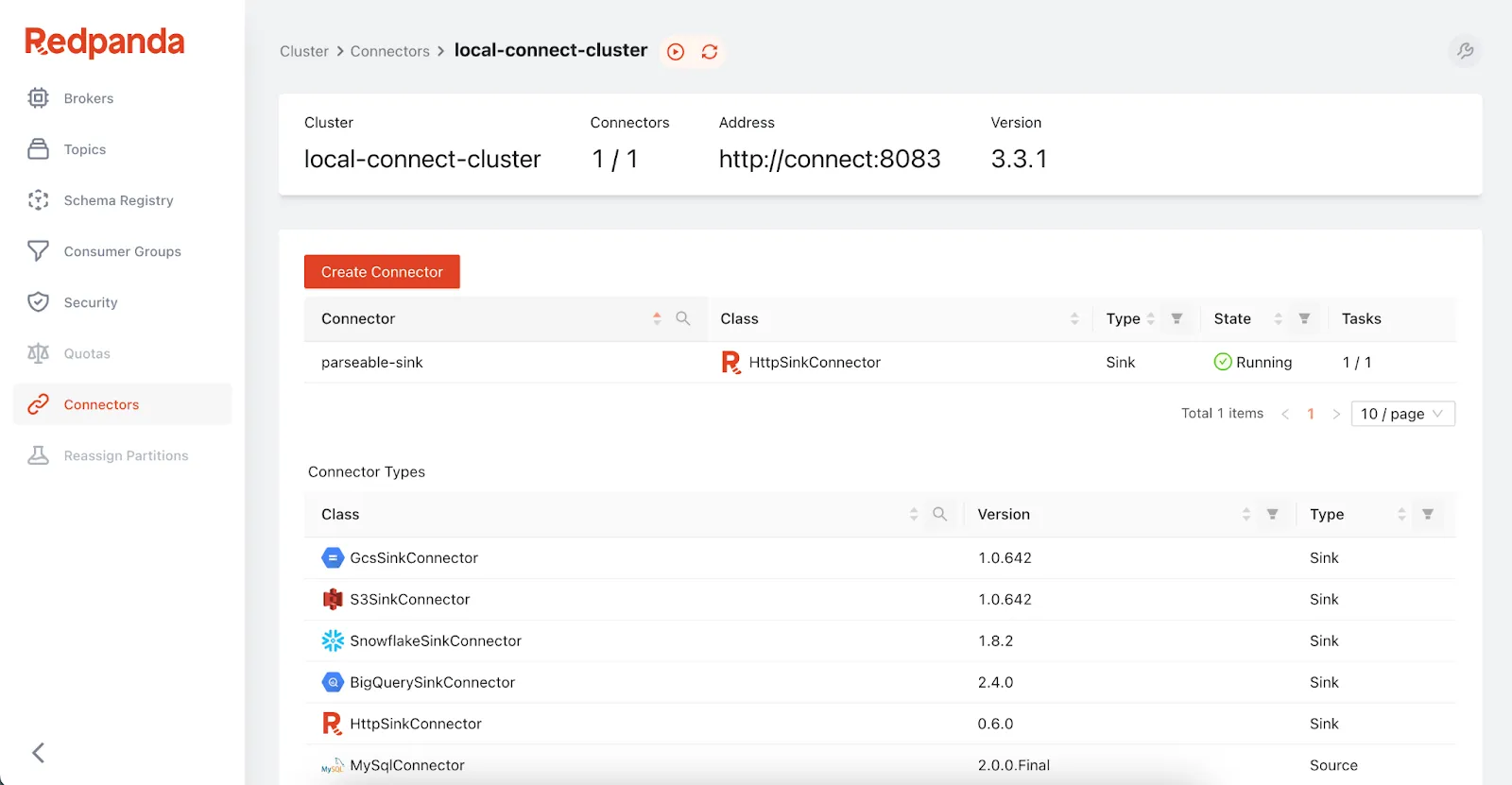This screenshot has height=785, width=1512.
Task: Click the Running state indicator
Action: click(1253, 363)
